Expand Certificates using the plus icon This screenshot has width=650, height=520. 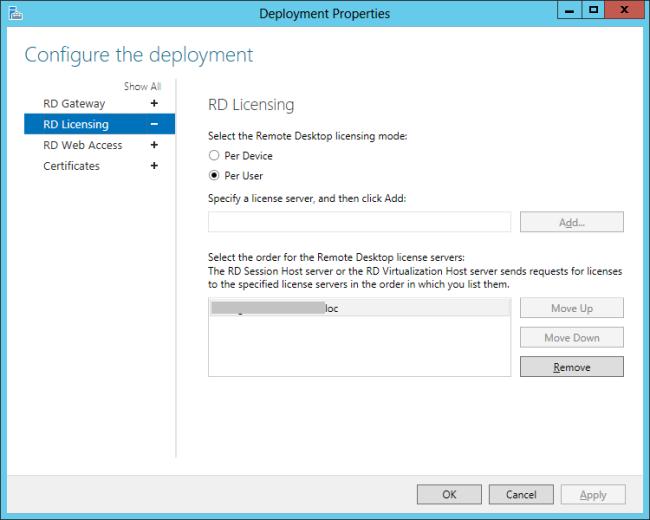point(154,166)
